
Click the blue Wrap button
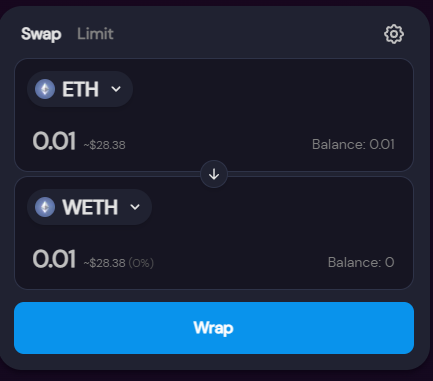tap(214, 328)
